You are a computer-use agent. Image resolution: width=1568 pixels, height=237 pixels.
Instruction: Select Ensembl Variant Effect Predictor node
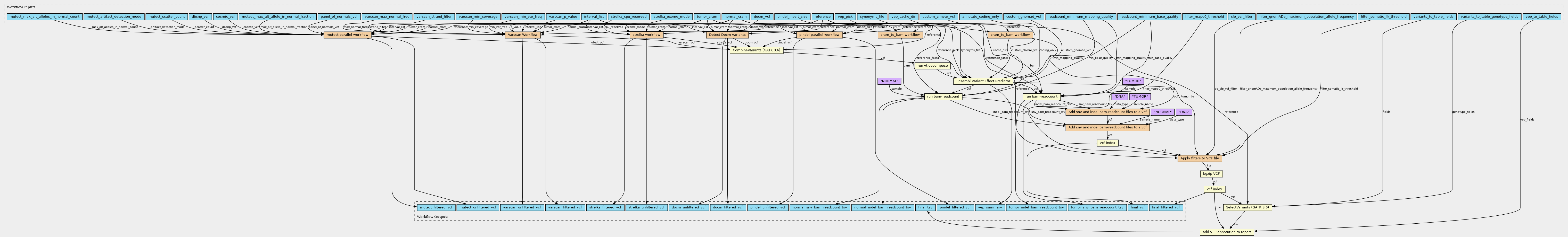983,81
